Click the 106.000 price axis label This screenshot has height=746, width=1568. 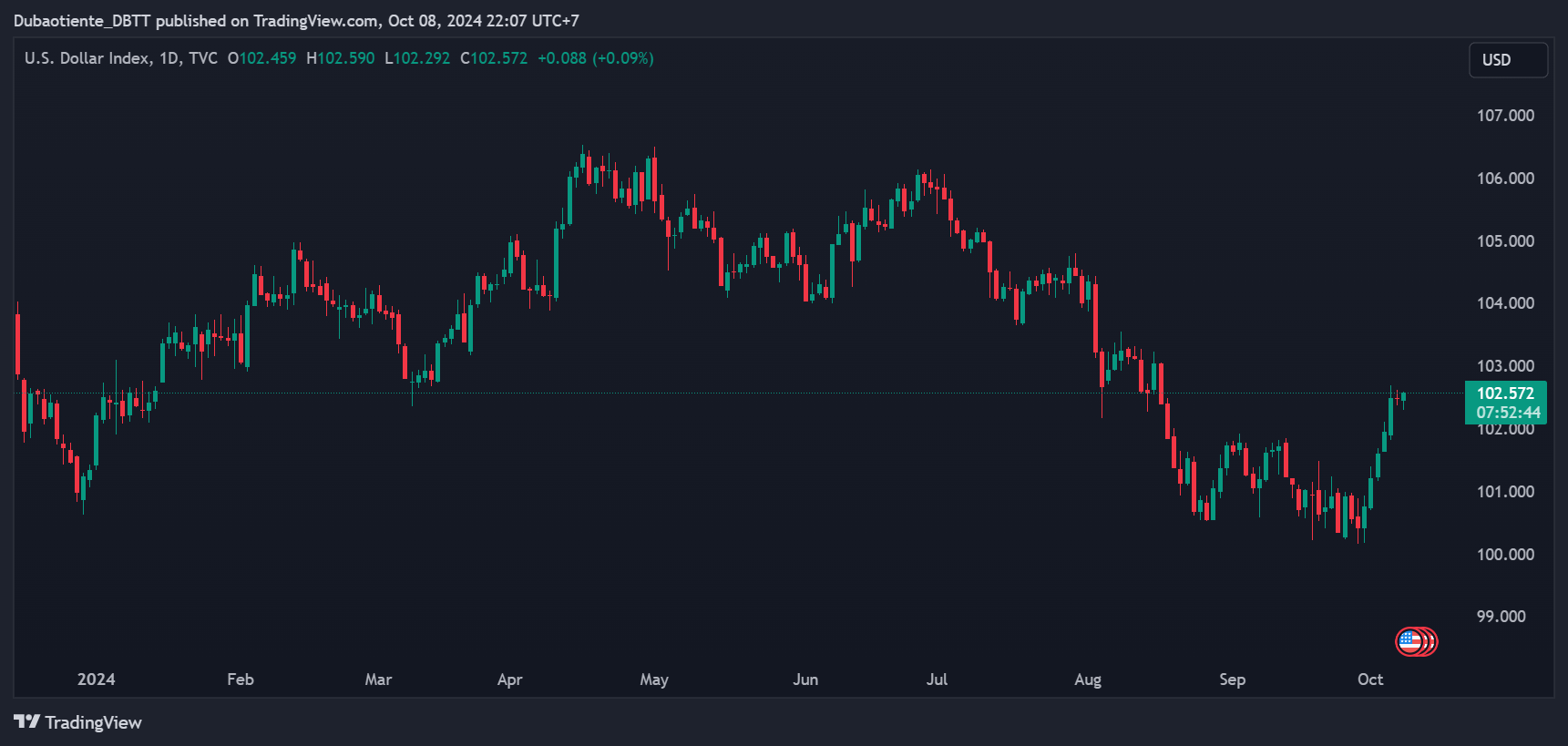tap(1505, 179)
